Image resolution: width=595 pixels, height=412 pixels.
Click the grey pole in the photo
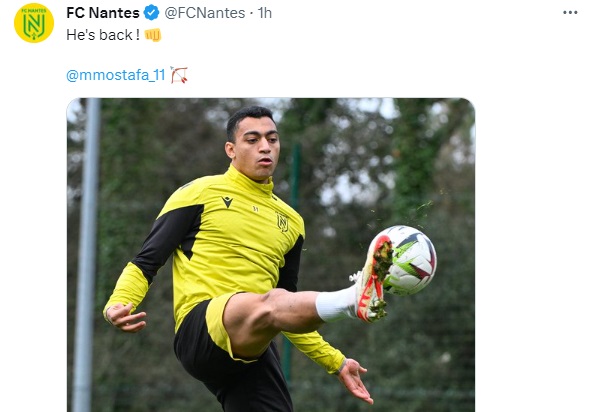coord(87,255)
